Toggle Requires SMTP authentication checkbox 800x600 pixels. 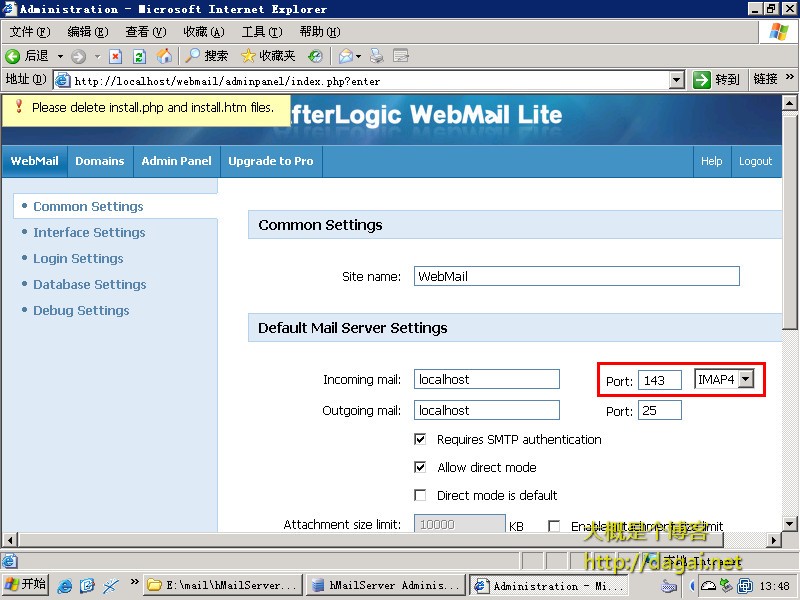pyautogui.click(x=420, y=439)
